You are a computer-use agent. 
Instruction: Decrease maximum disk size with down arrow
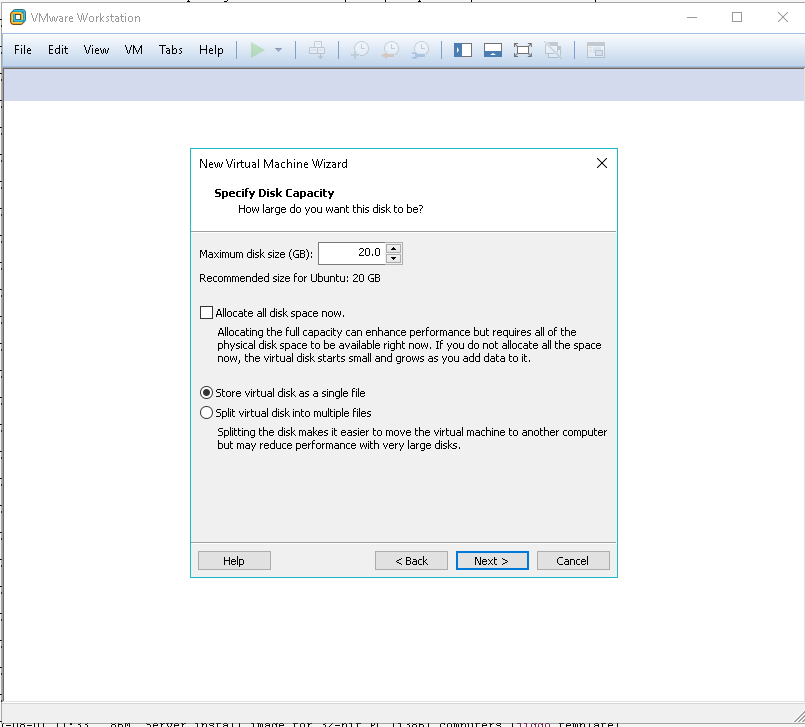(x=394, y=258)
